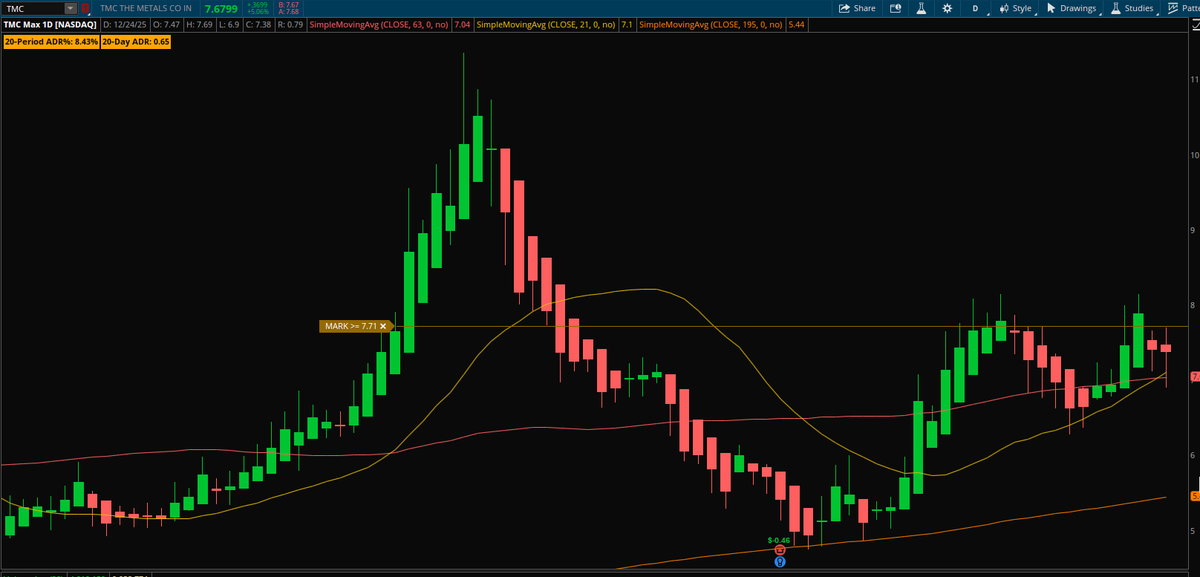Click the bid price B: 7.67
This screenshot has width=1200, height=577.
[288, 5]
